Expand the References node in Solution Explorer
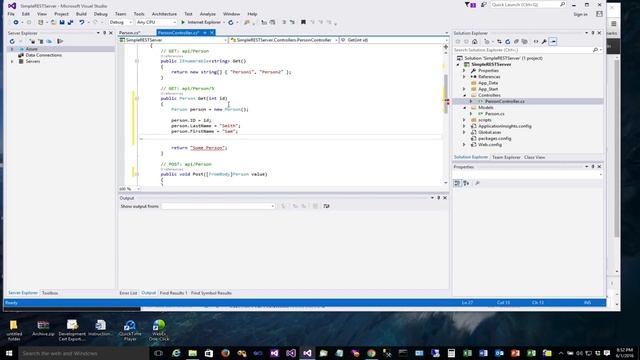Viewport: 640px width, 360px height. pyautogui.click(x=464, y=77)
